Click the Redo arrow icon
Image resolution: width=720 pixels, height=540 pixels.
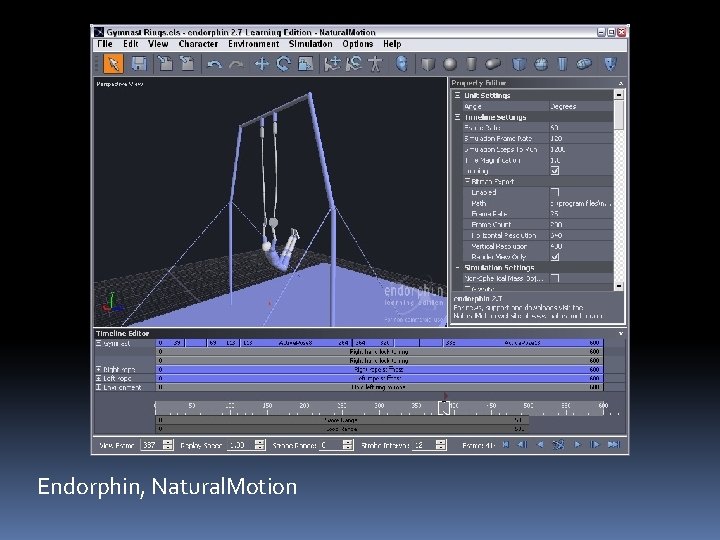236,63
